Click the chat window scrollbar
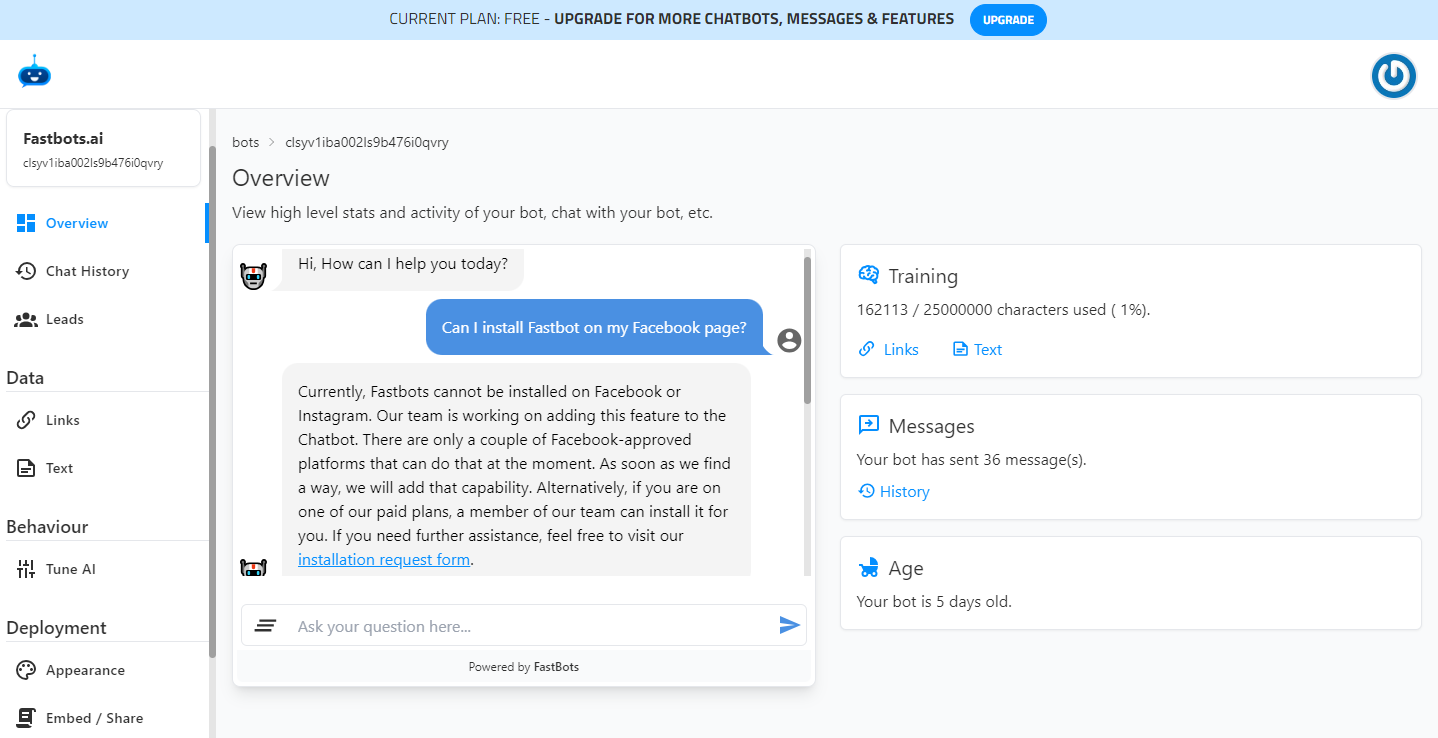The height and width of the screenshot is (738, 1438). (807, 330)
